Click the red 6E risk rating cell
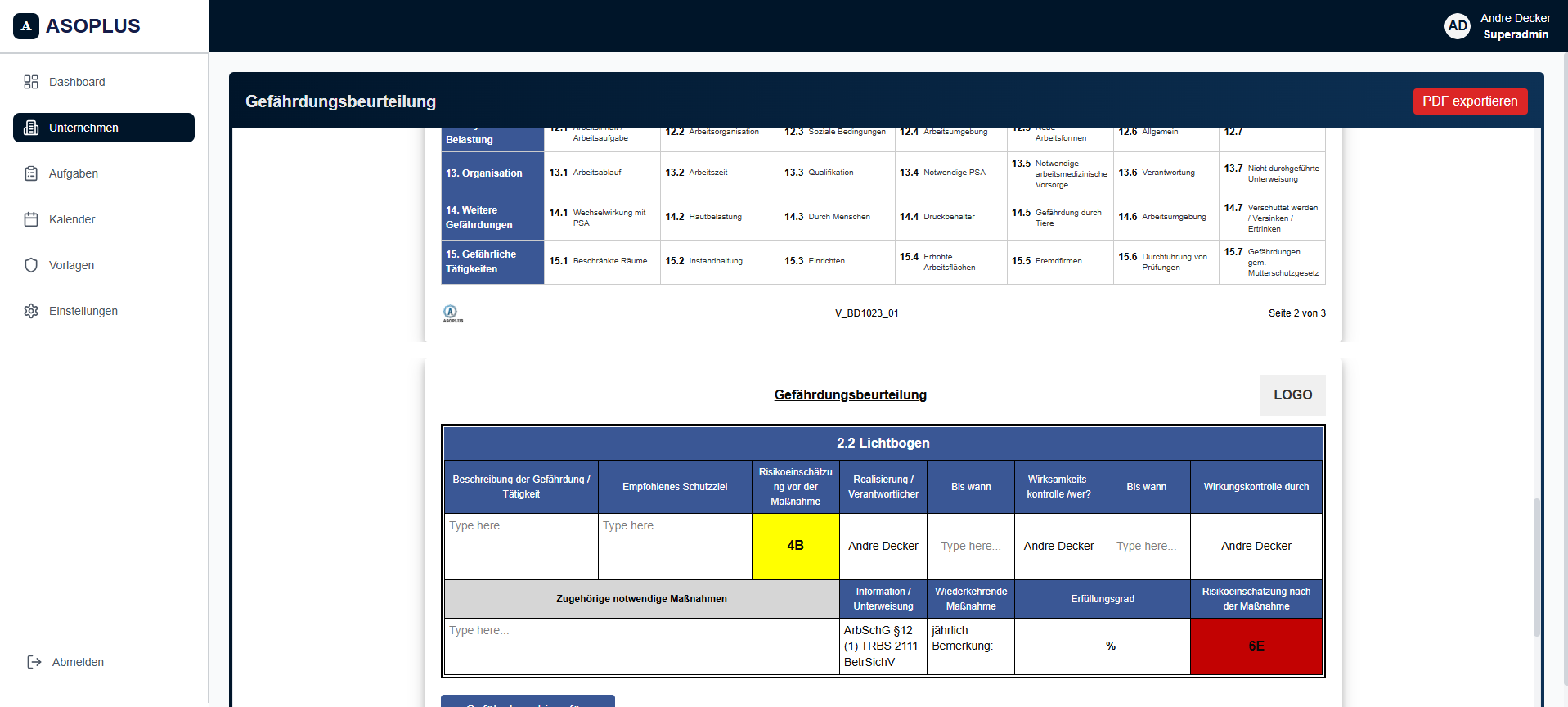Image resolution: width=1568 pixels, height=707 pixels. (1256, 646)
